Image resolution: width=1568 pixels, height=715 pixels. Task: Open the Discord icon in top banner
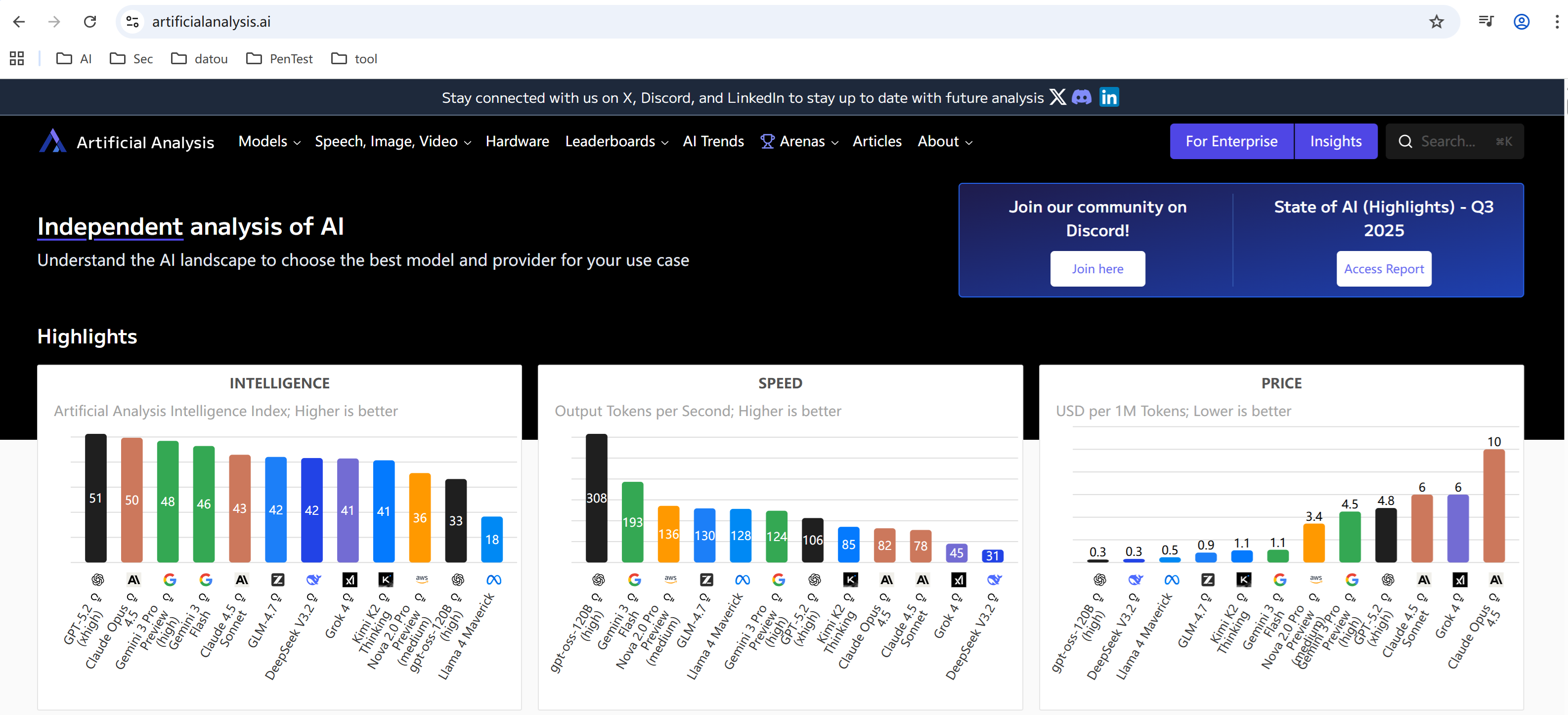click(x=1081, y=97)
